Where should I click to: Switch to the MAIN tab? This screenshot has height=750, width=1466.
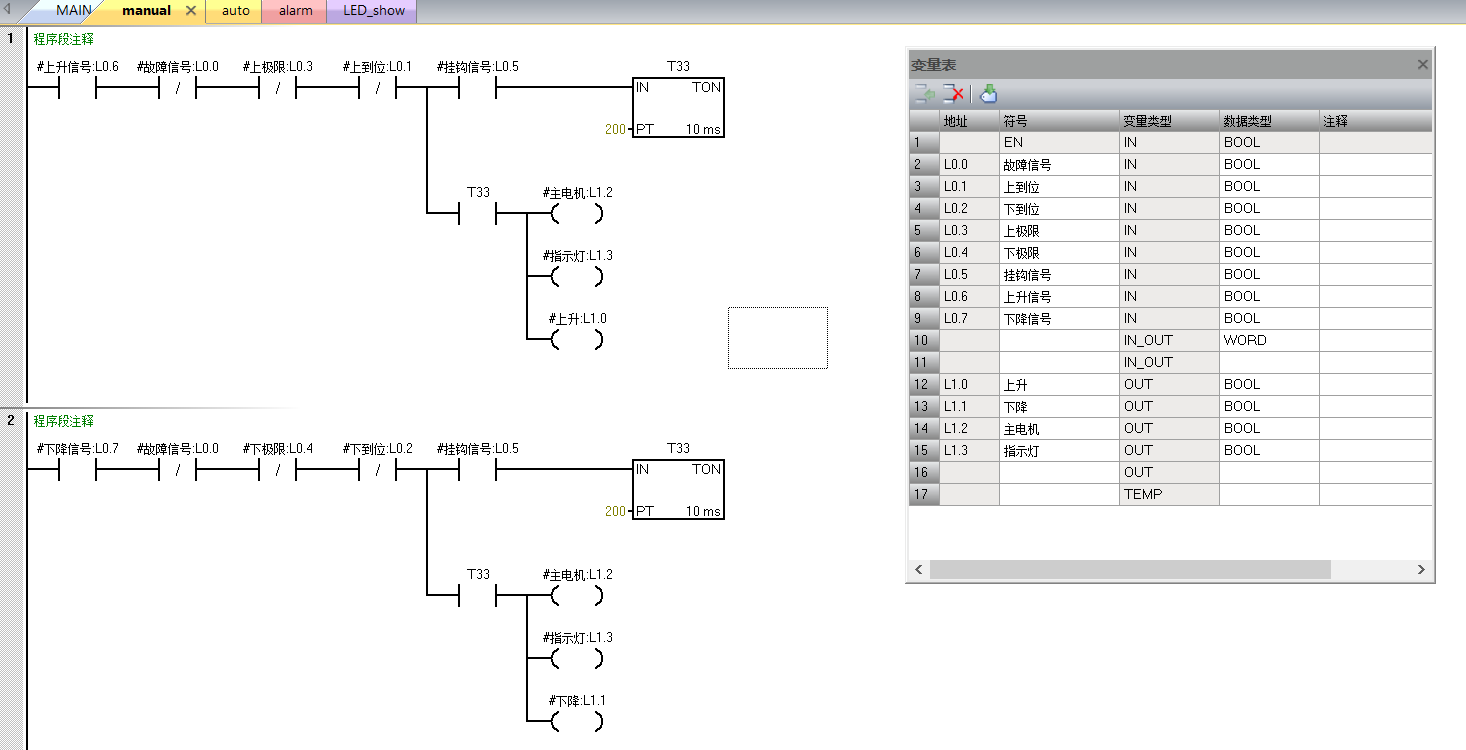(x=73, y=11)
